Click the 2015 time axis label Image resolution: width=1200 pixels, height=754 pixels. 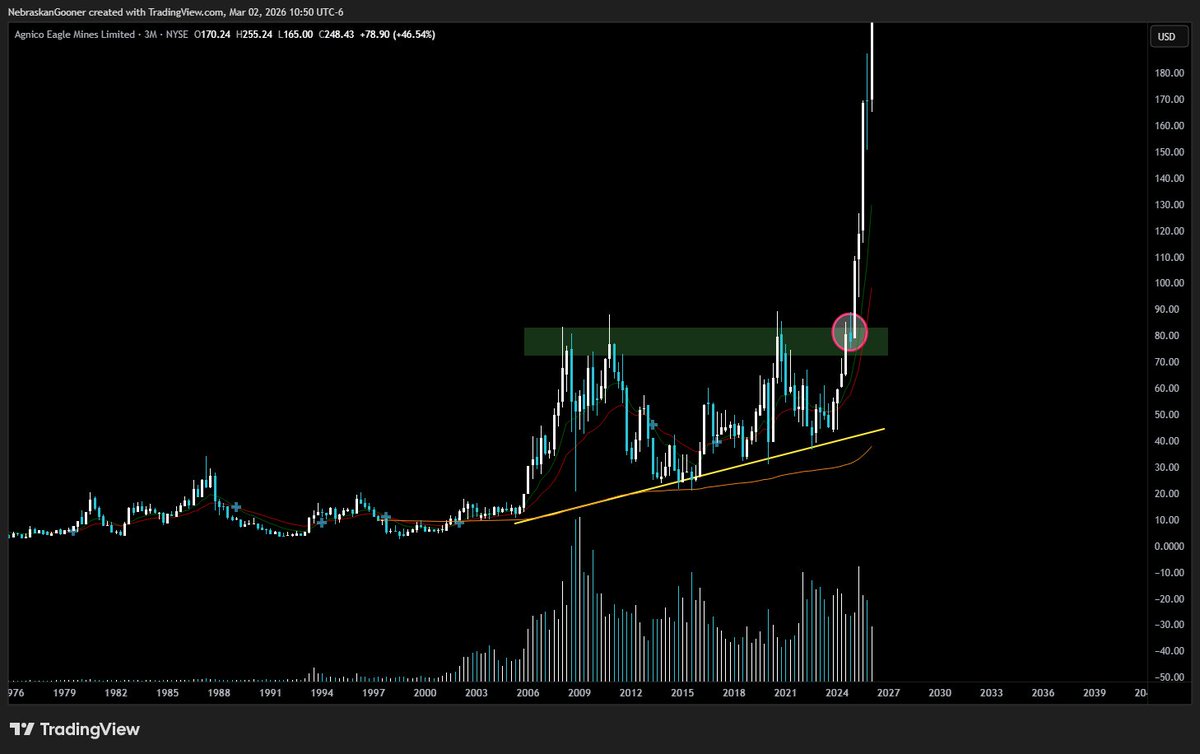tap(682, 692)
